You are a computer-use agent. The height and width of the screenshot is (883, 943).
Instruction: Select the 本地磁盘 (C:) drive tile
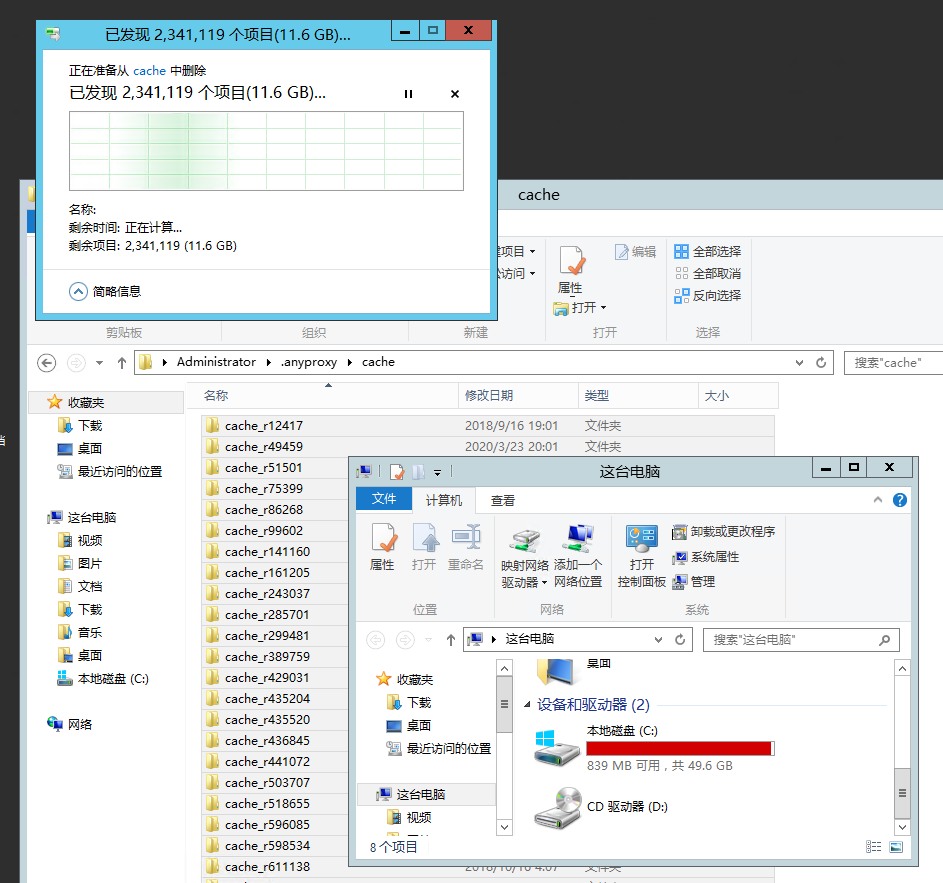point(654,748)
